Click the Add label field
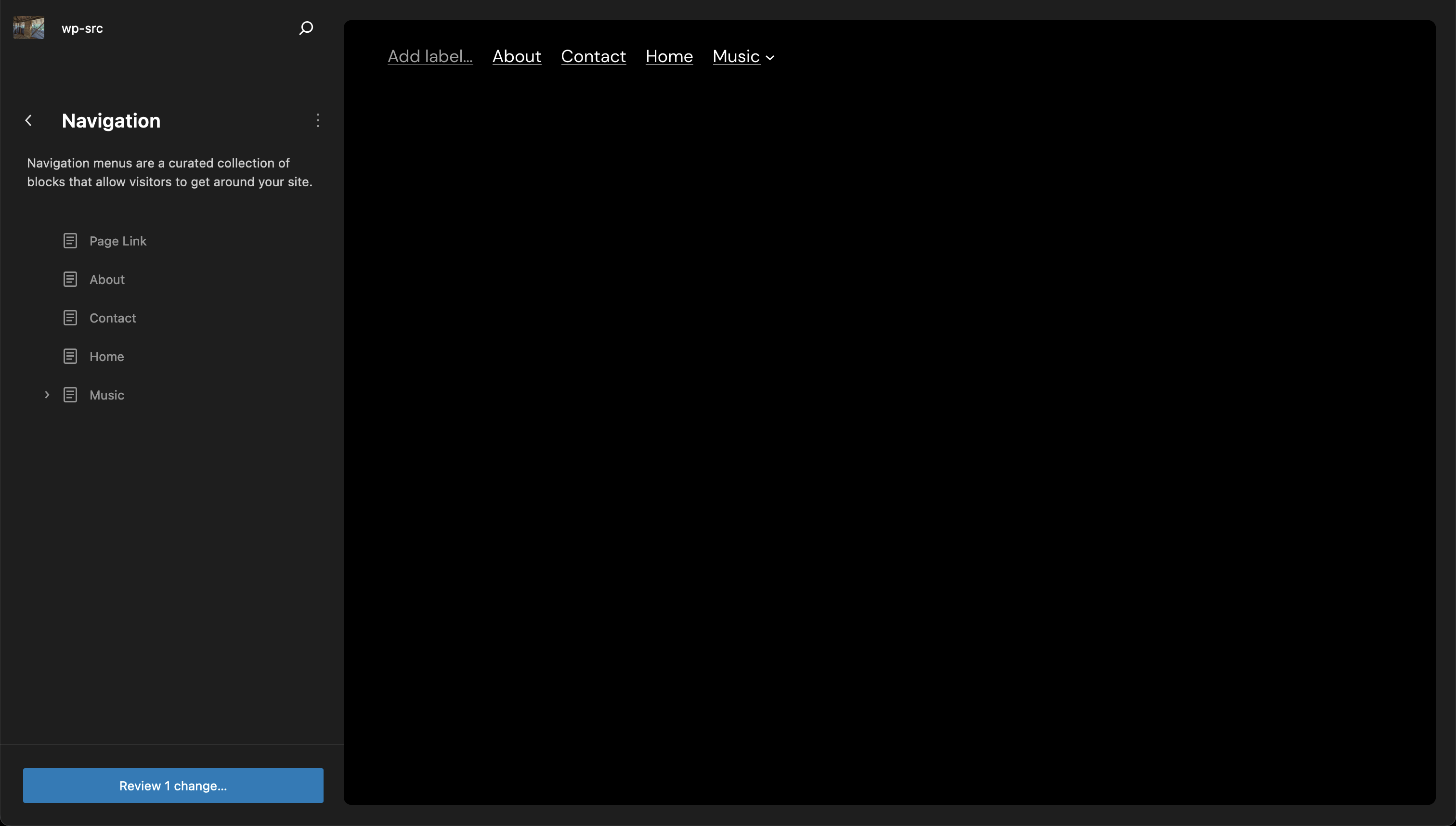1456x826 pixels. [429, 56]
